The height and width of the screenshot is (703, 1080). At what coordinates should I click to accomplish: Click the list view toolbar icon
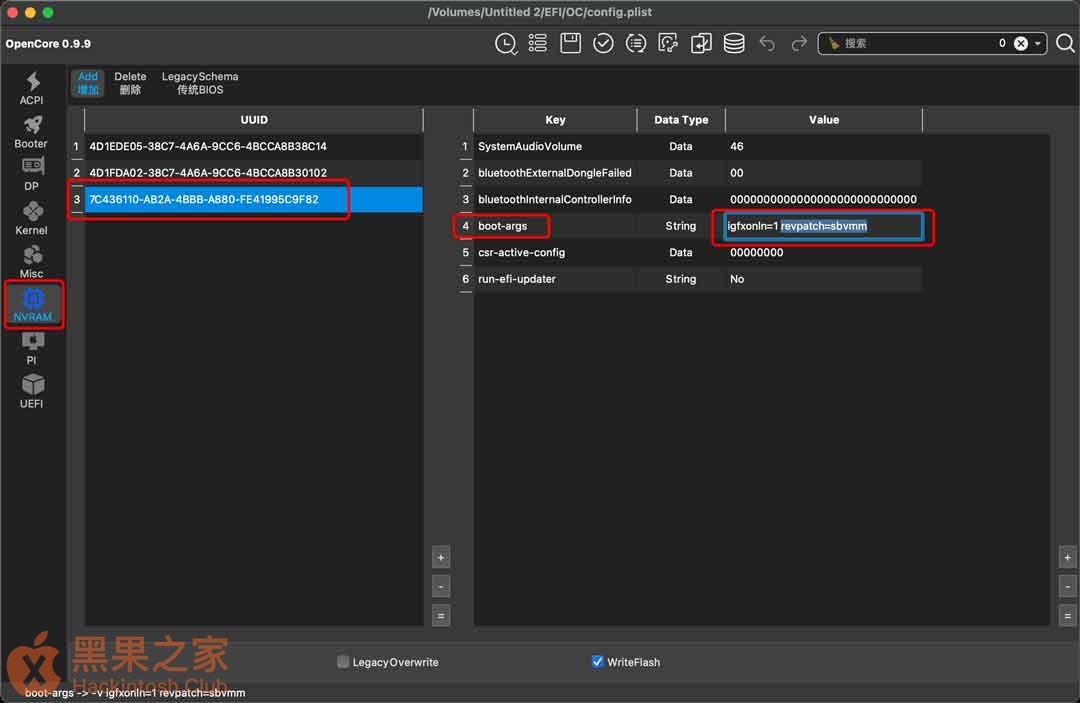[538, 43]
